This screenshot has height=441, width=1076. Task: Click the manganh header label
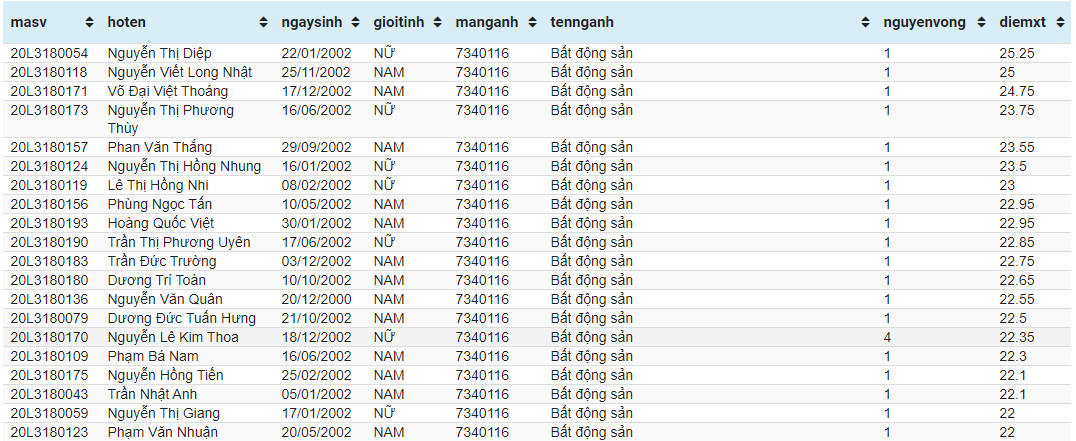(x=487, y=23)
